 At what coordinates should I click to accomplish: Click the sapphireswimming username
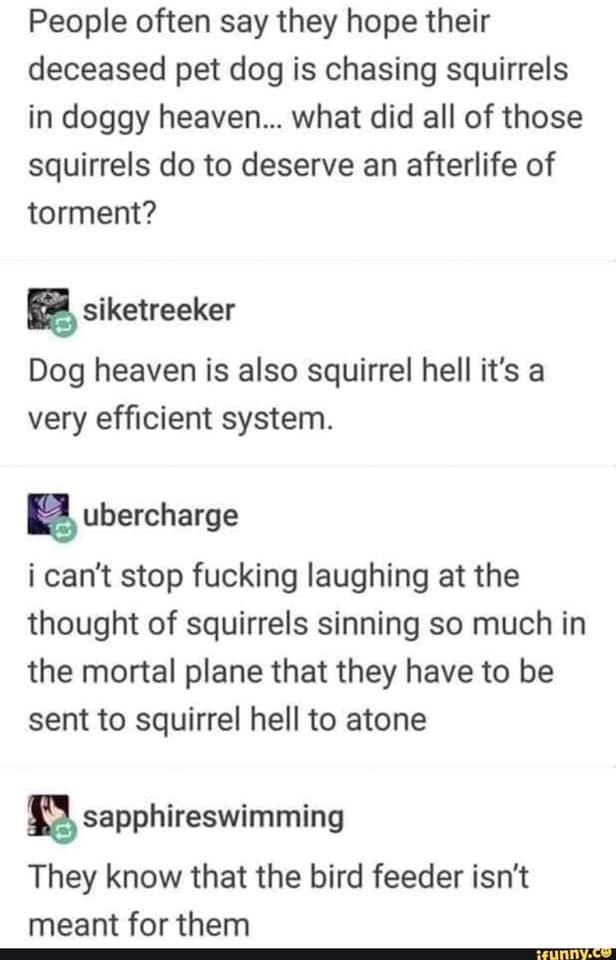coord(213,818)
